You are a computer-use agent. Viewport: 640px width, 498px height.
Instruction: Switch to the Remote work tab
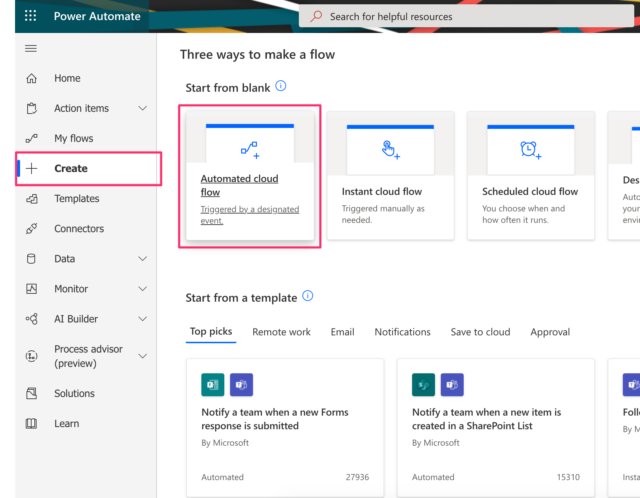[281, 332]
